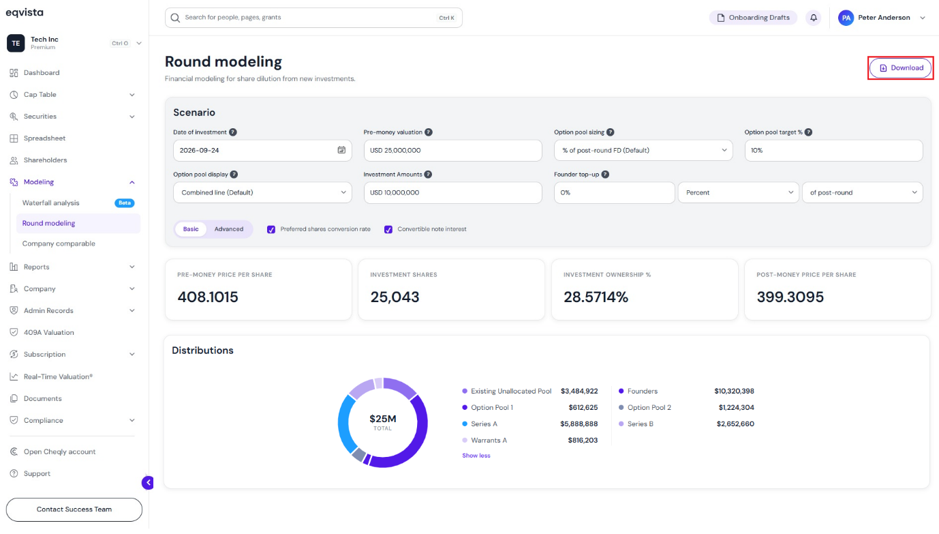The width and height of the screenshot is (939, 534).
Task: Open the Percent unit dropdown
Action: 738,193
